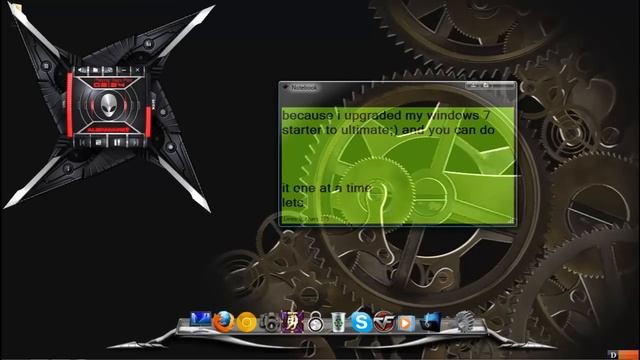Minimize the Alienware media player

pos(124,71)
